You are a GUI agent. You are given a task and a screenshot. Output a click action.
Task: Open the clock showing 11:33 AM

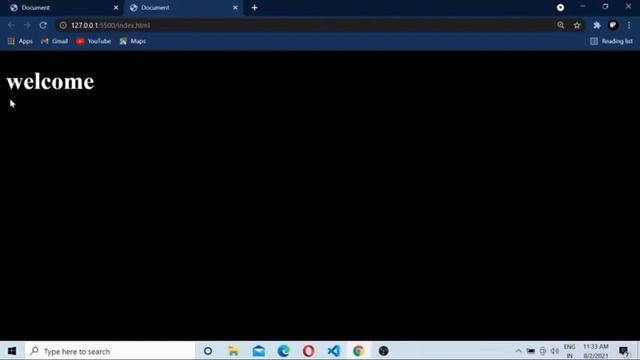click(x=596, y=351)
